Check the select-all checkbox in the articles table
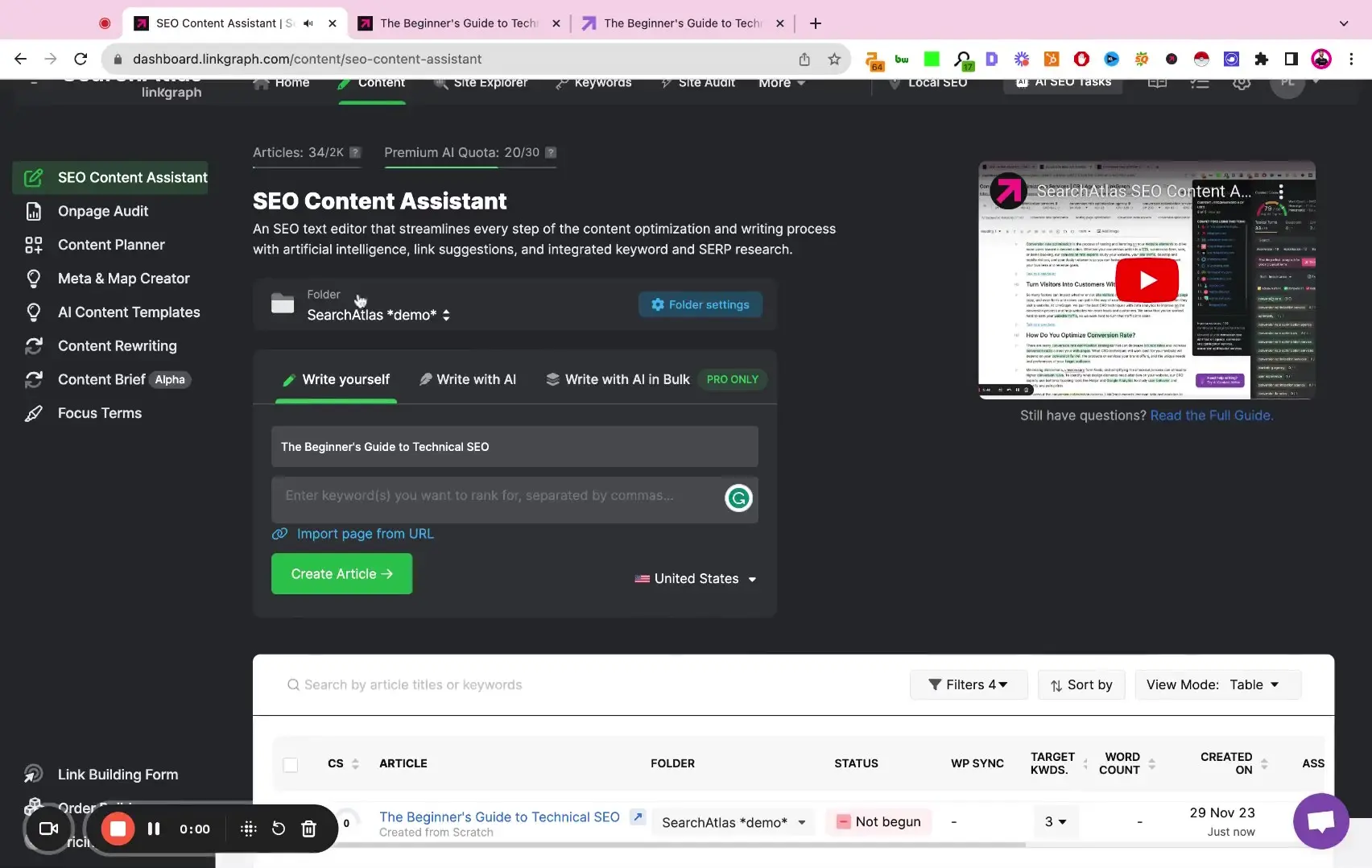This screenshot has width=1372, height=868. [x=290, y=764]
